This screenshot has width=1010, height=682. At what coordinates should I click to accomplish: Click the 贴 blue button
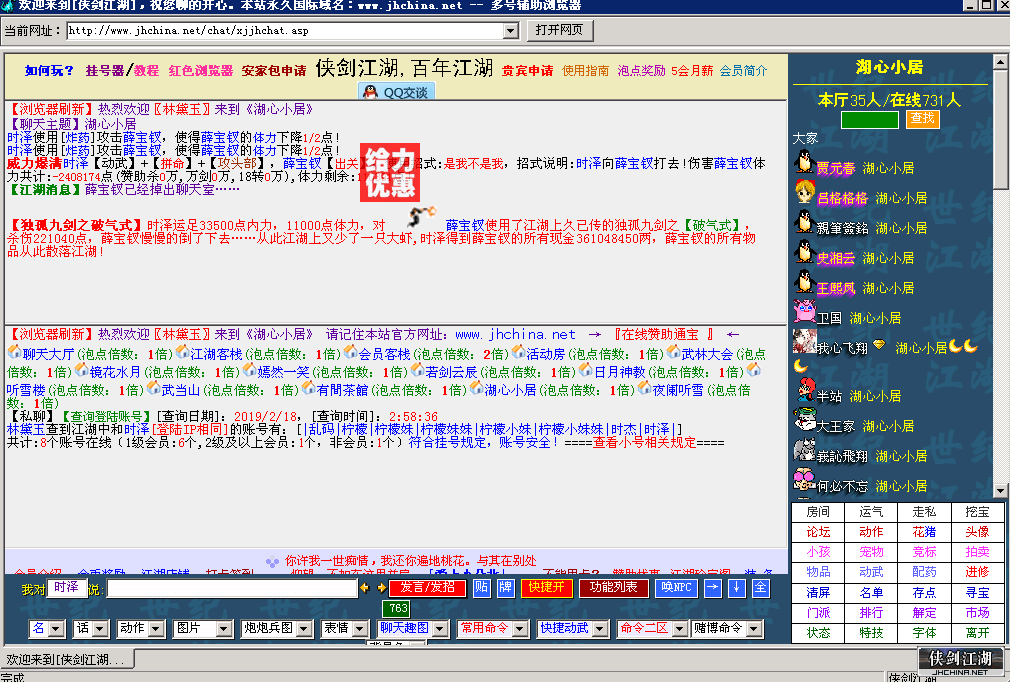click(x=481, y=588)
